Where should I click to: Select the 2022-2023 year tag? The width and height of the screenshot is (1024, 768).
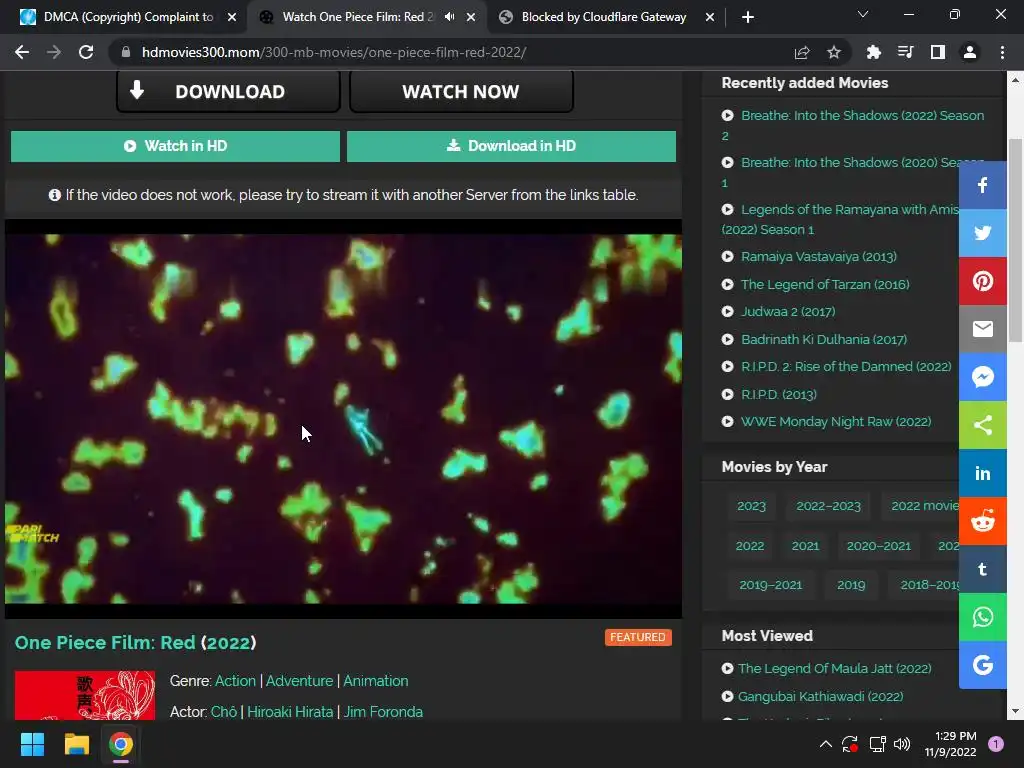(x=828, y=505)
